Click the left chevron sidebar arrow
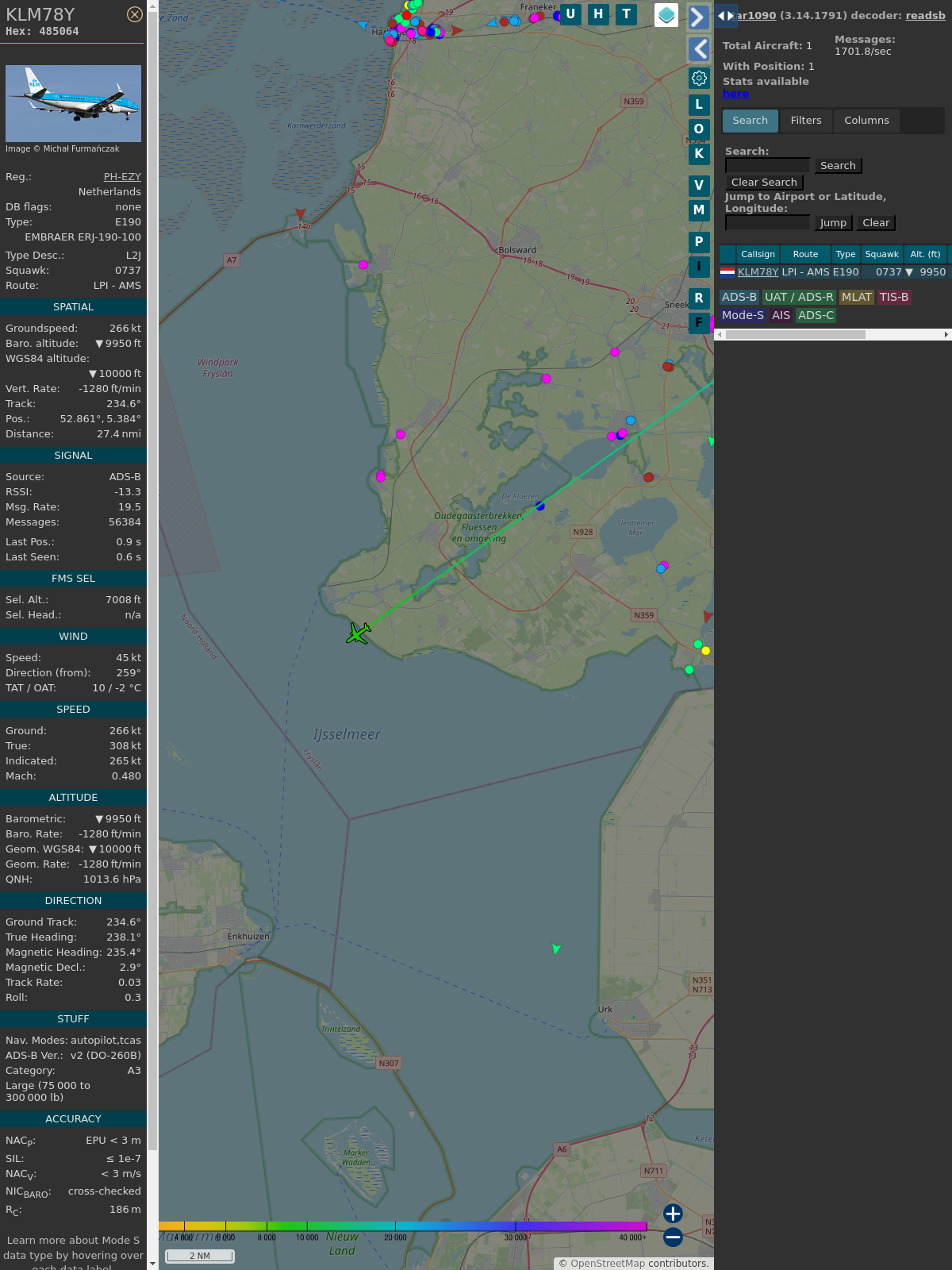Viewport: 952px width, 1270px height. (x=698, y=49)
